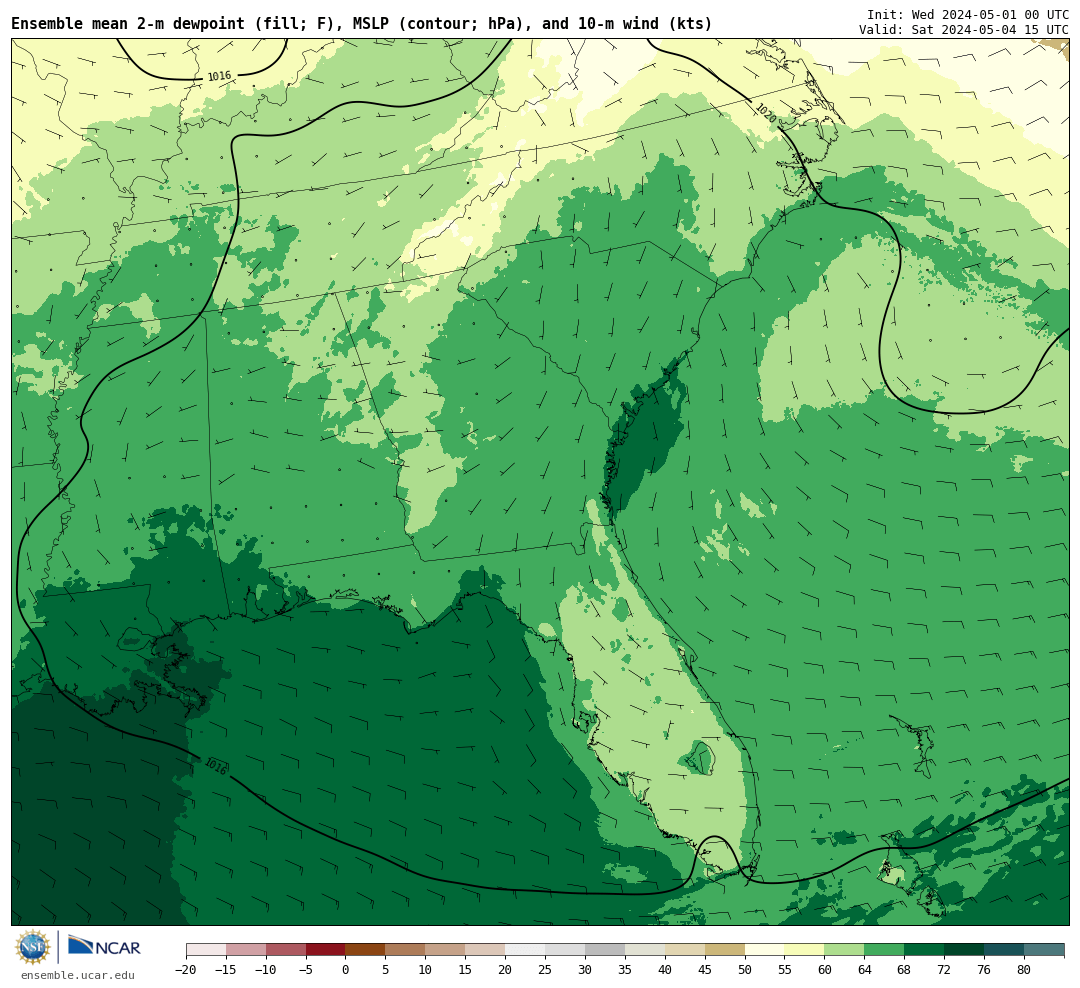1080x988 pixels.
Task: Click the gray swatch between 30 and 35
Action: pyautogui.click(x=605, y=950)
